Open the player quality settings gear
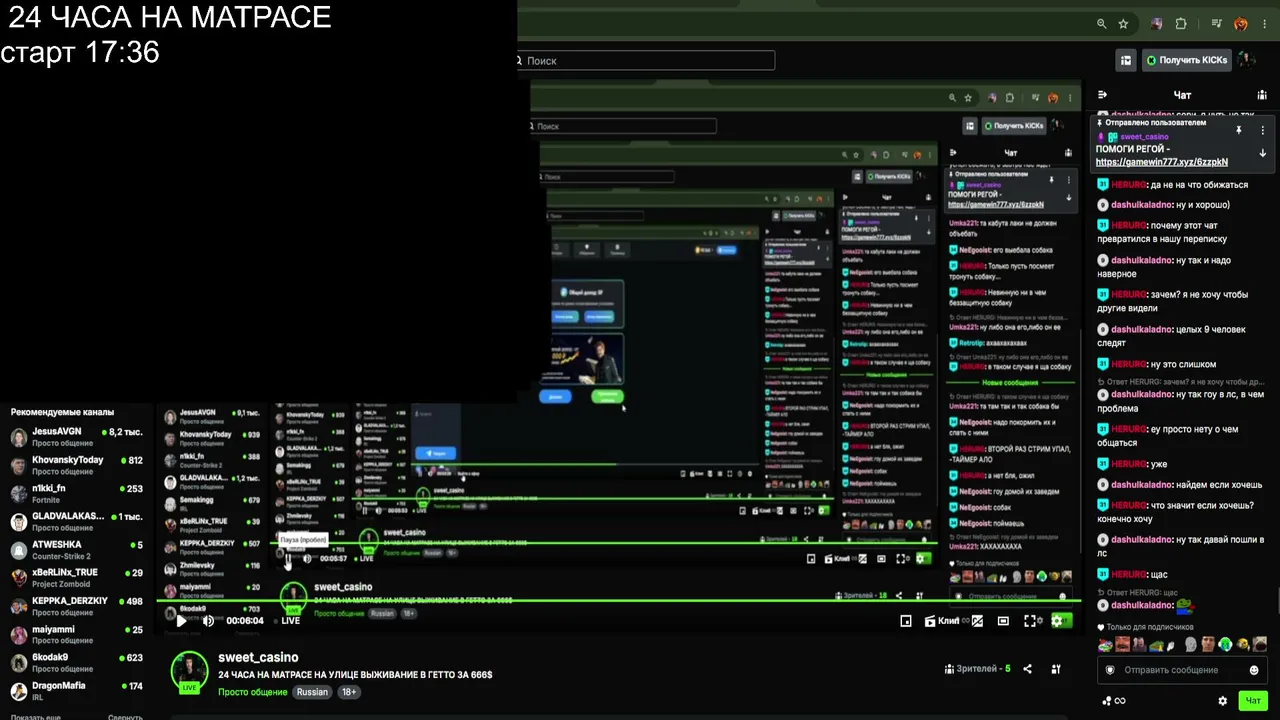Image resolution: width=1280 pixels, height=720 pixels. [x=1057, y=621]
